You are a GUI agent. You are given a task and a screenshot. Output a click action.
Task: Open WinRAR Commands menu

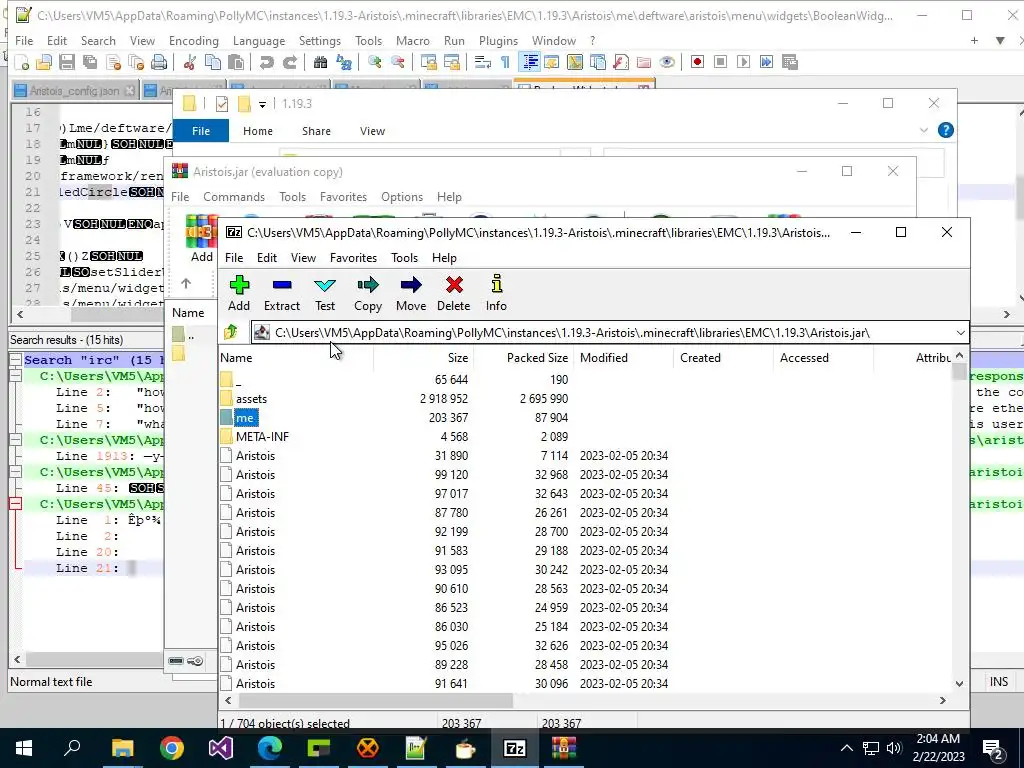[x=234, y=197]
